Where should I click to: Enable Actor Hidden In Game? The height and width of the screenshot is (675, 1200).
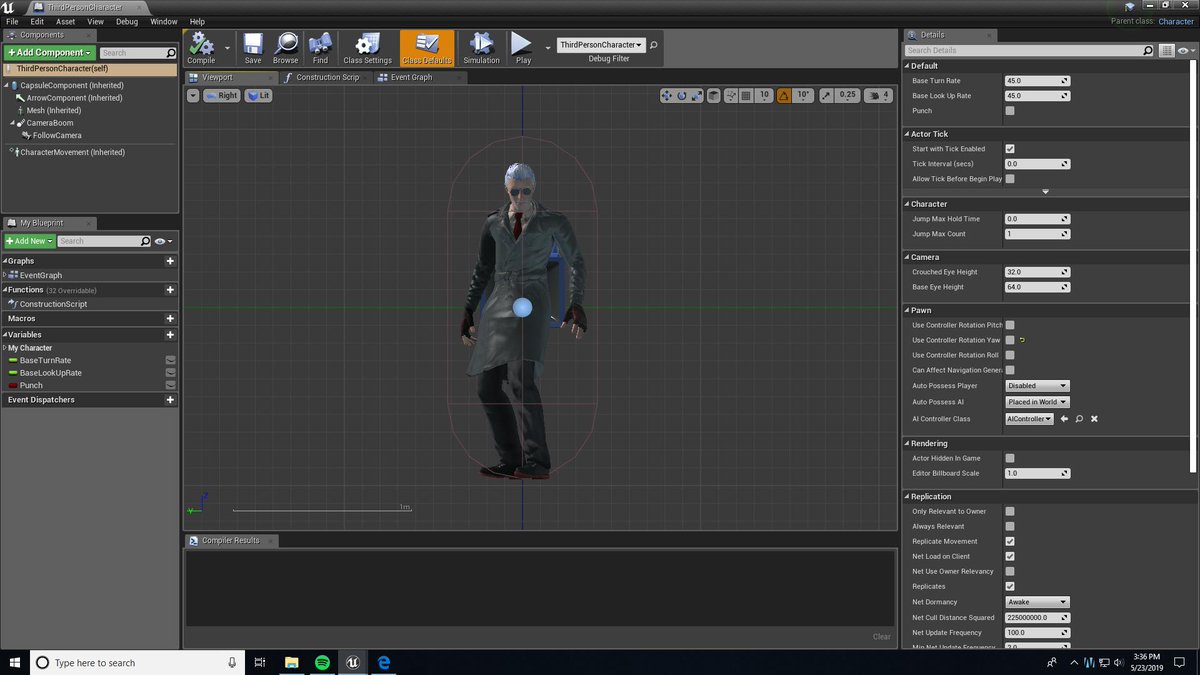click(1010, 458)
